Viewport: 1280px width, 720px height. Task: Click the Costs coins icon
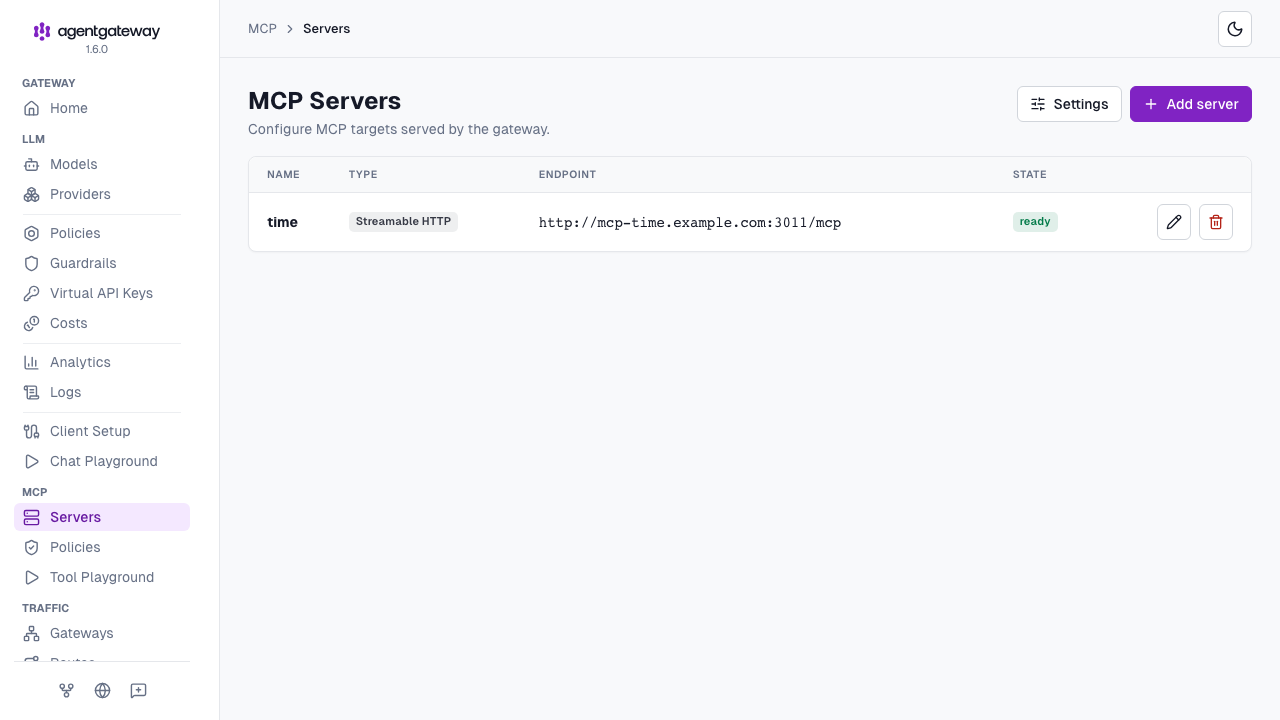(x=32, y=323)
